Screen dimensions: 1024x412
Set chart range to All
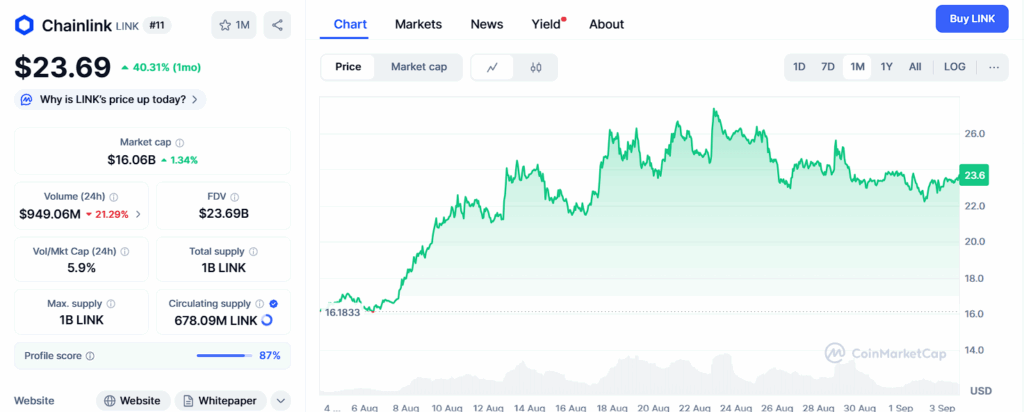915,67
